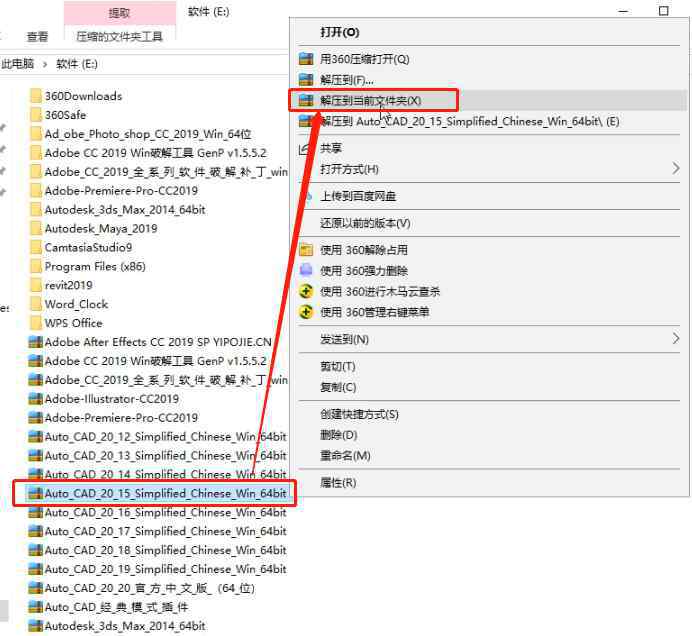Click folder icon of Program Files (x86)

click(35, 266)
